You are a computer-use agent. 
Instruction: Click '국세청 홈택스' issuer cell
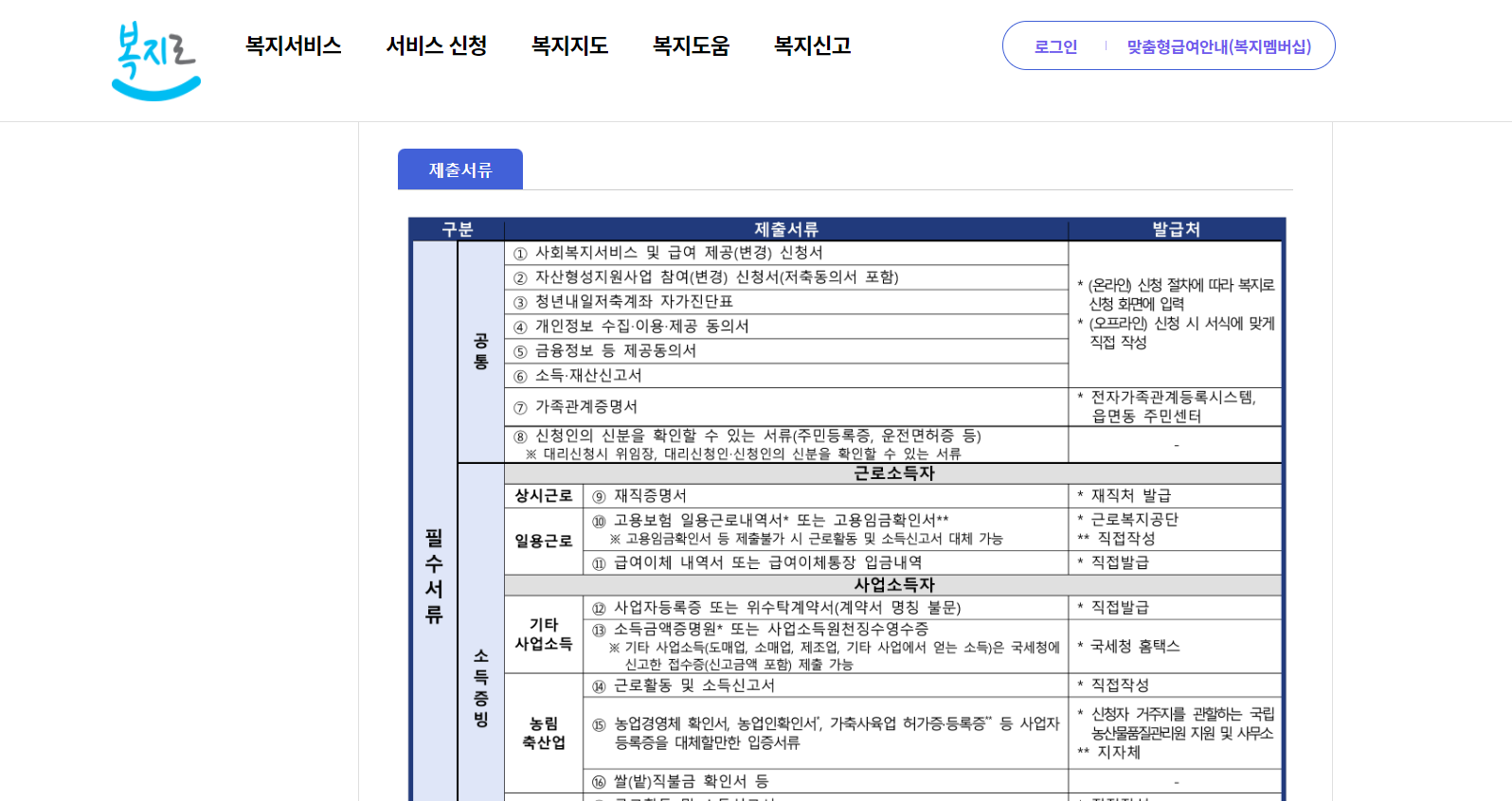pyautogui.click(x=1176, y=647)
